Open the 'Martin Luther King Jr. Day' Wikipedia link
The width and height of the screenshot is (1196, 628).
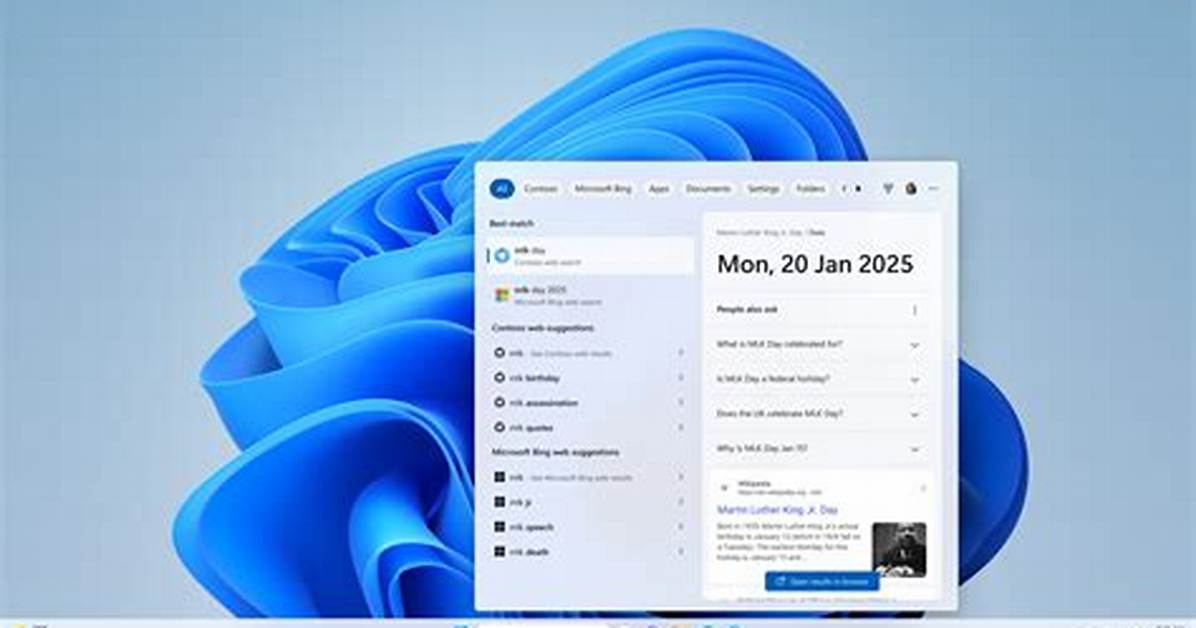click(x=777, y=510)
